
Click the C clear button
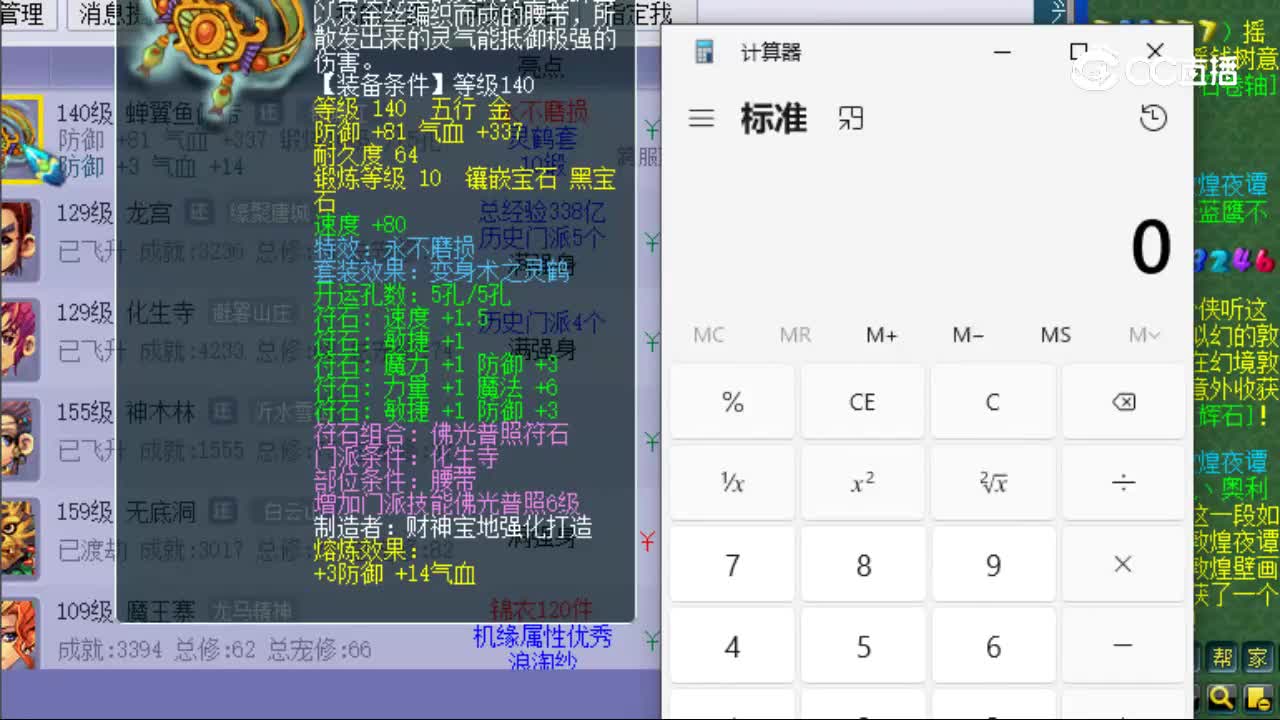click(x=993, y=402)
